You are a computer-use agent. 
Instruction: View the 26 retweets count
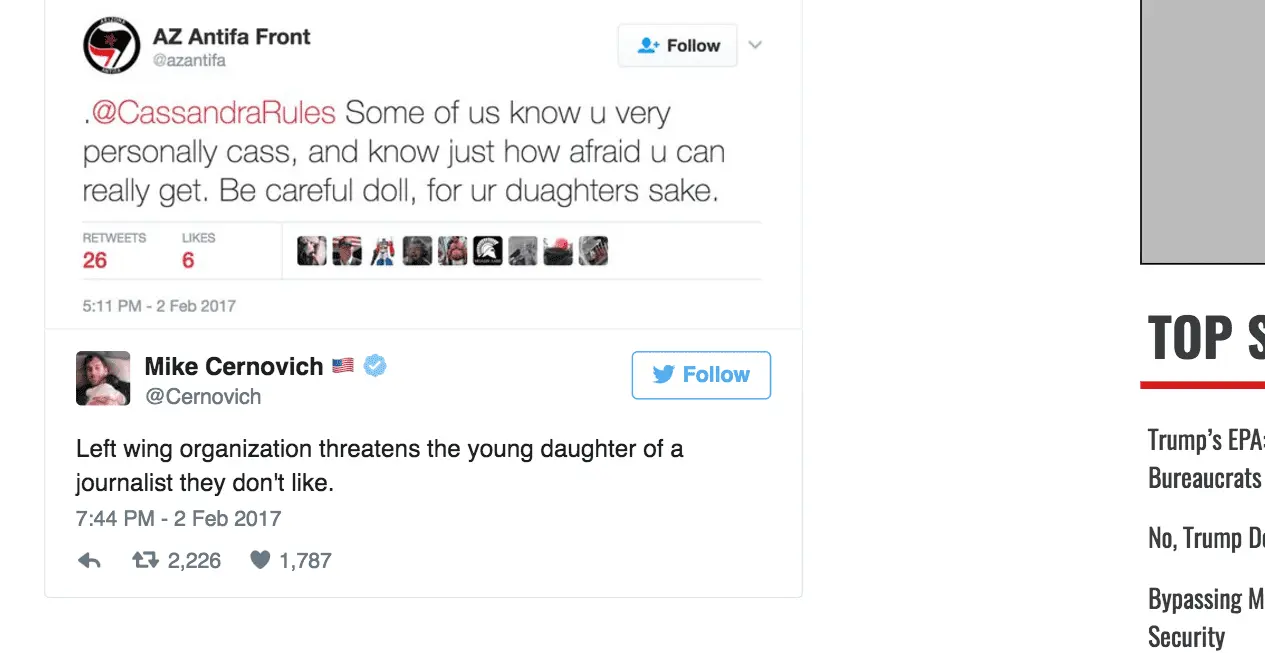pos(95,261)
